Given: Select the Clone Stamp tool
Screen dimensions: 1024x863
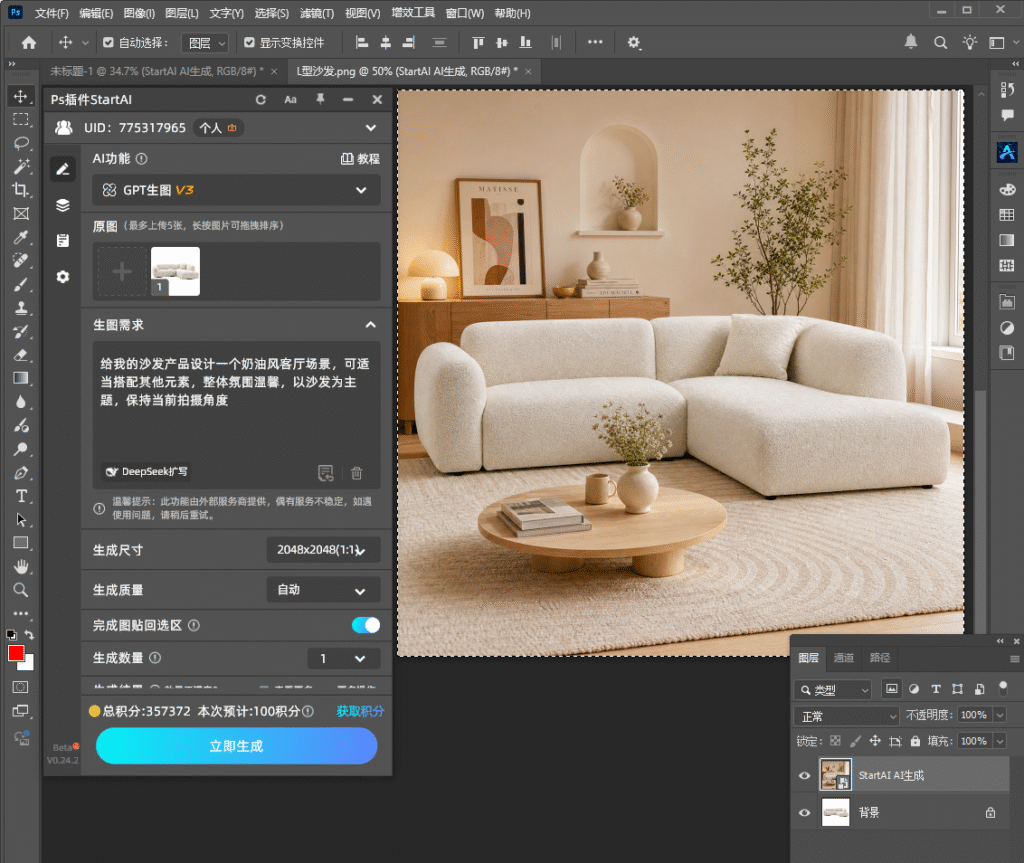Looking at the screenshot, I should 21,308.
